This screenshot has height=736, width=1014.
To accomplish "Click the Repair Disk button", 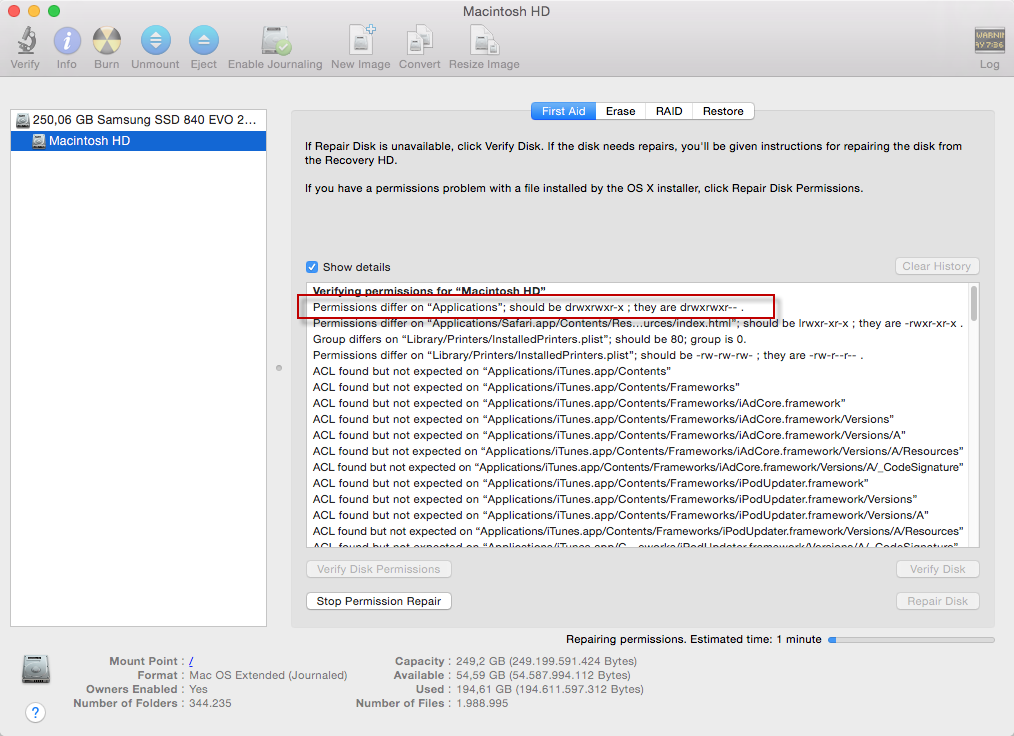I will click(937, 601).
